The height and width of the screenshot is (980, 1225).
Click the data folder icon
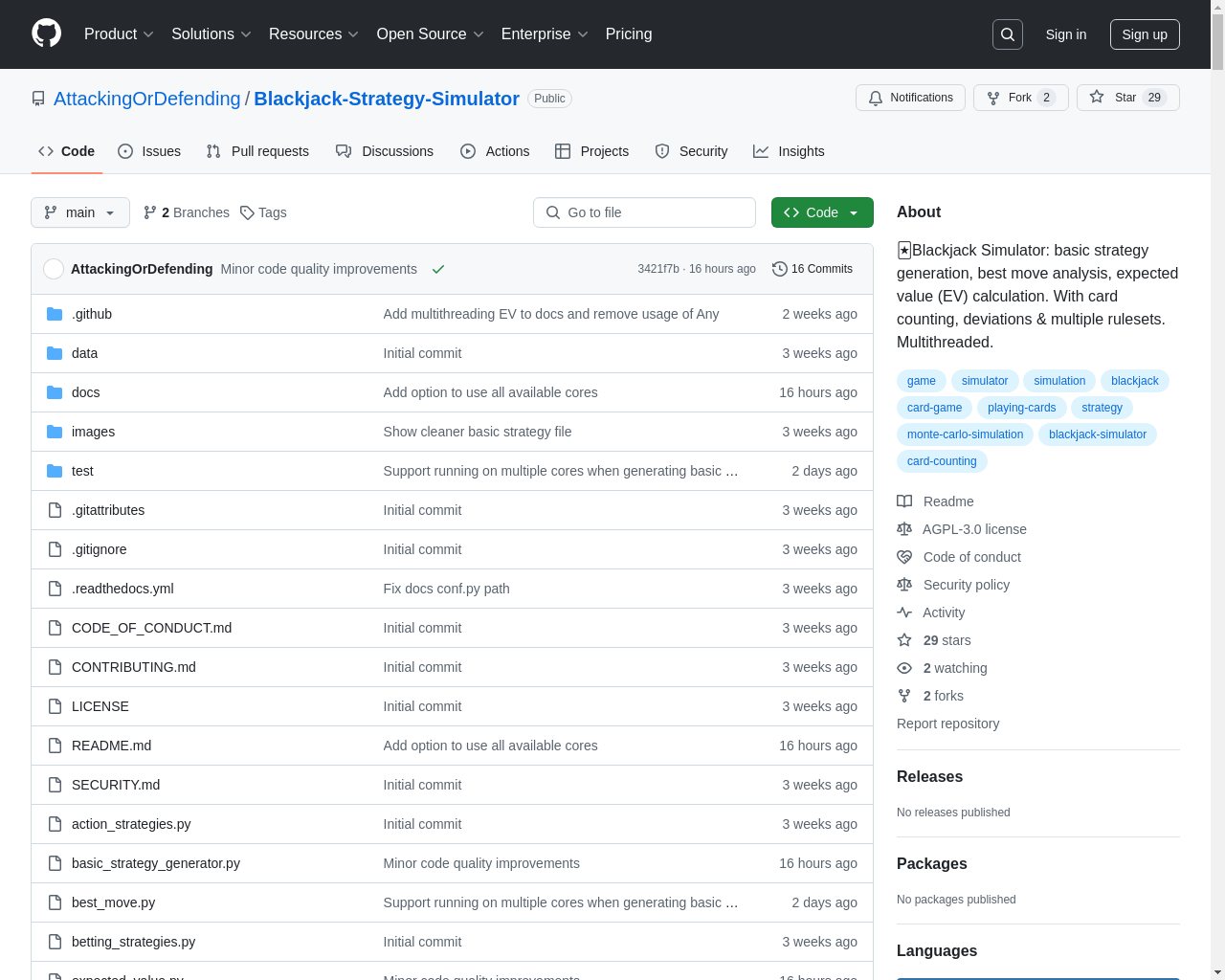(x=55, y=353)
